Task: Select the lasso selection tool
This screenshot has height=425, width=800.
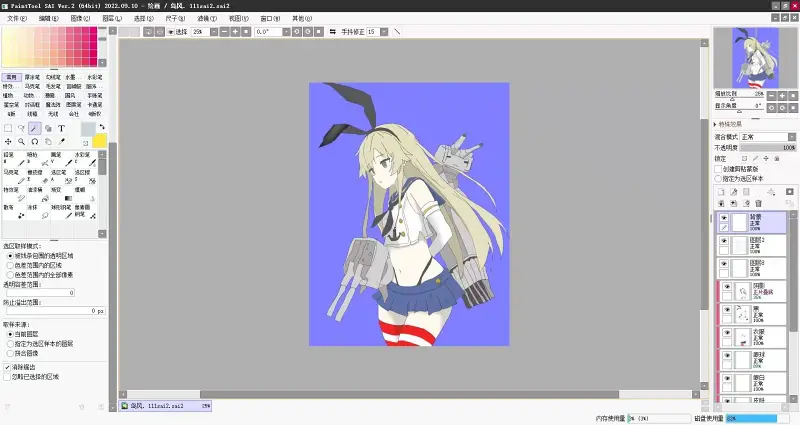Action: tap(21, 129)
